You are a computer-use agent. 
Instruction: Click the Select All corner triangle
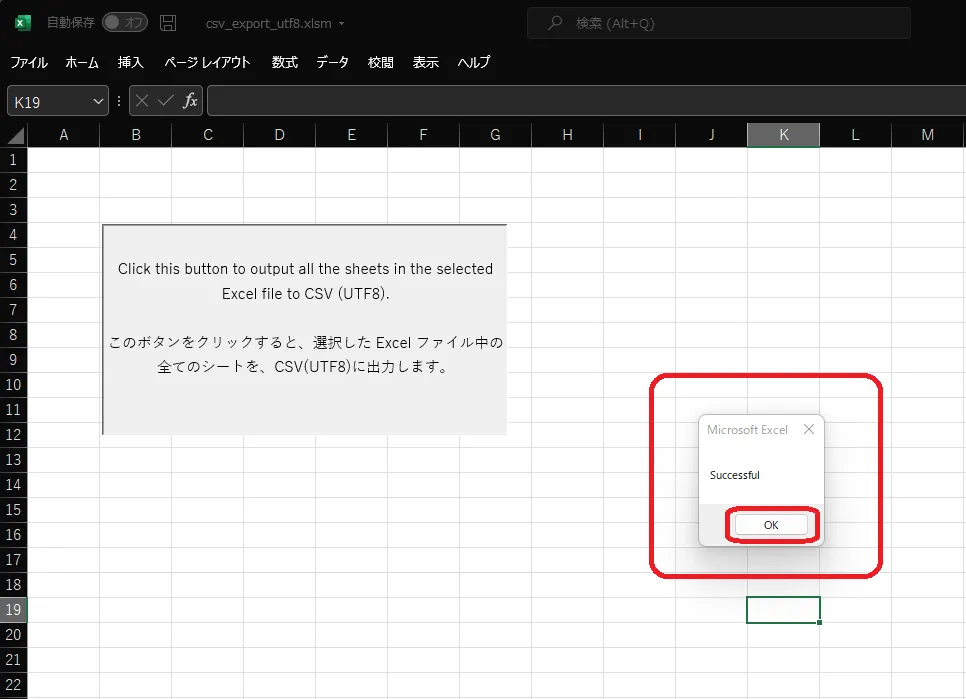15,136
